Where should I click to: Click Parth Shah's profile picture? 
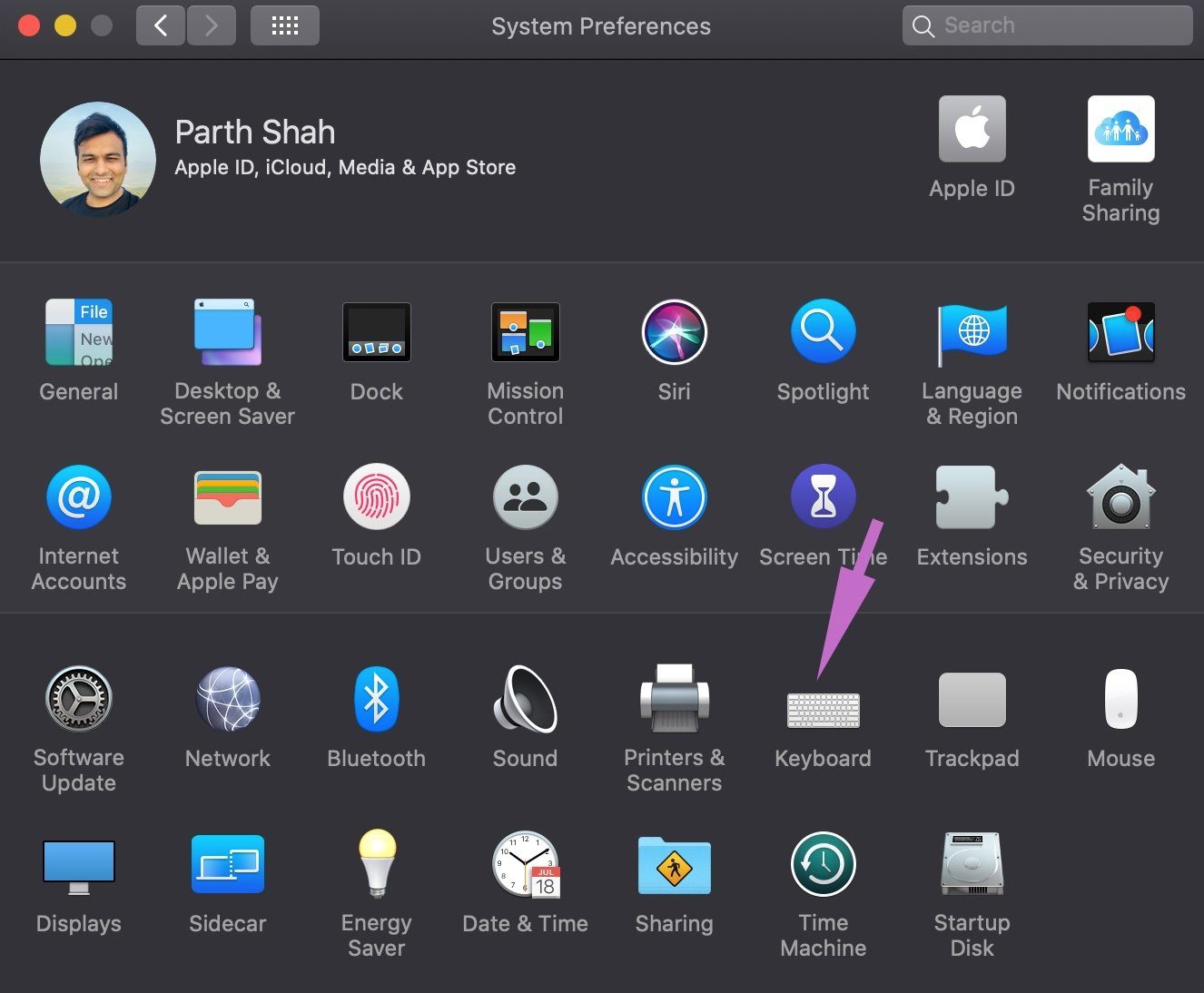[98, 159]
